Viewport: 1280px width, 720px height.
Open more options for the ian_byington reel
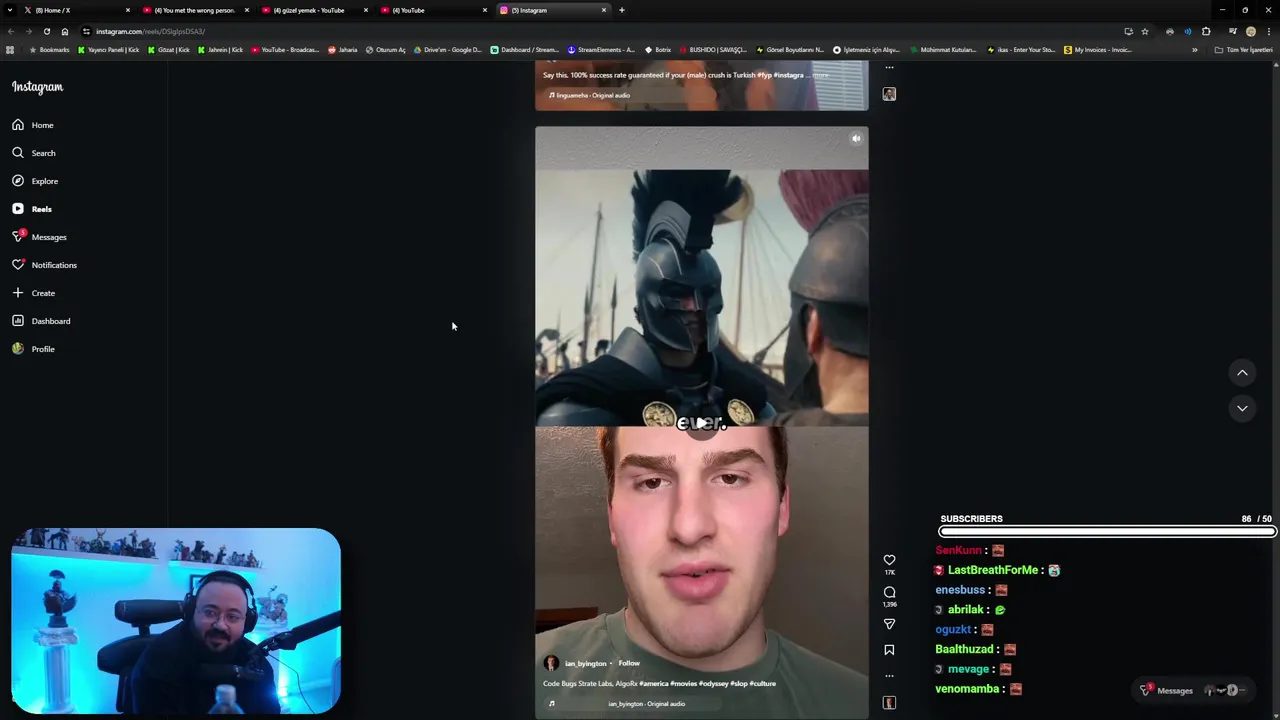(889, 676)
